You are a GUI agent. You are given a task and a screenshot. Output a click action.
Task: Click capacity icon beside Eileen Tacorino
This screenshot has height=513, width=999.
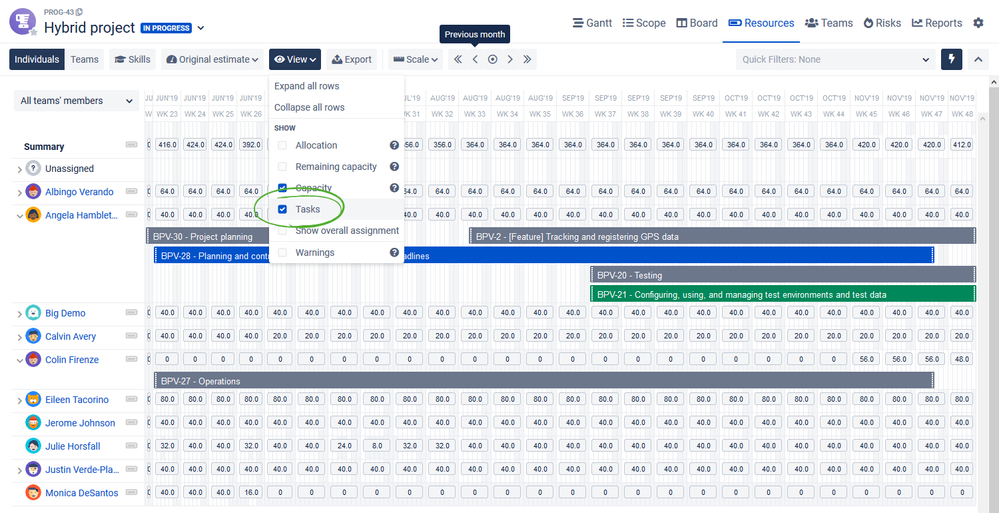pos(132,399)
